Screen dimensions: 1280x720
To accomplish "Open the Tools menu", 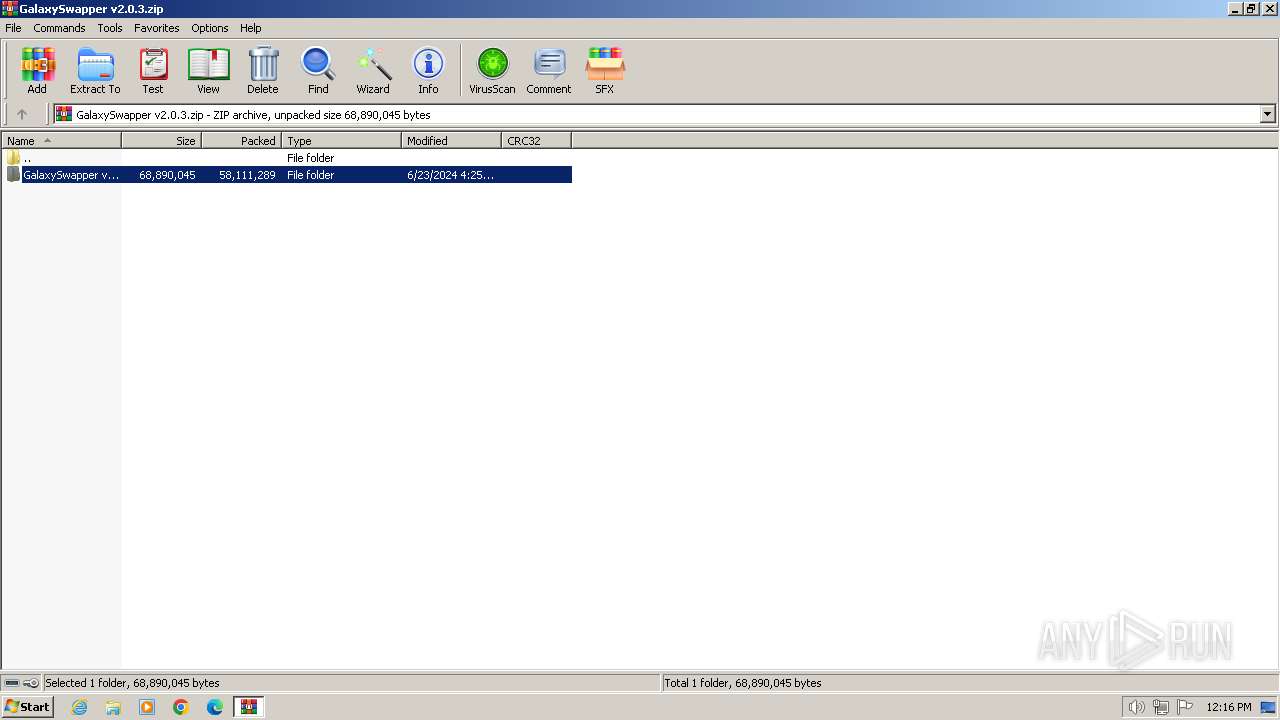I will coord(110,28).
